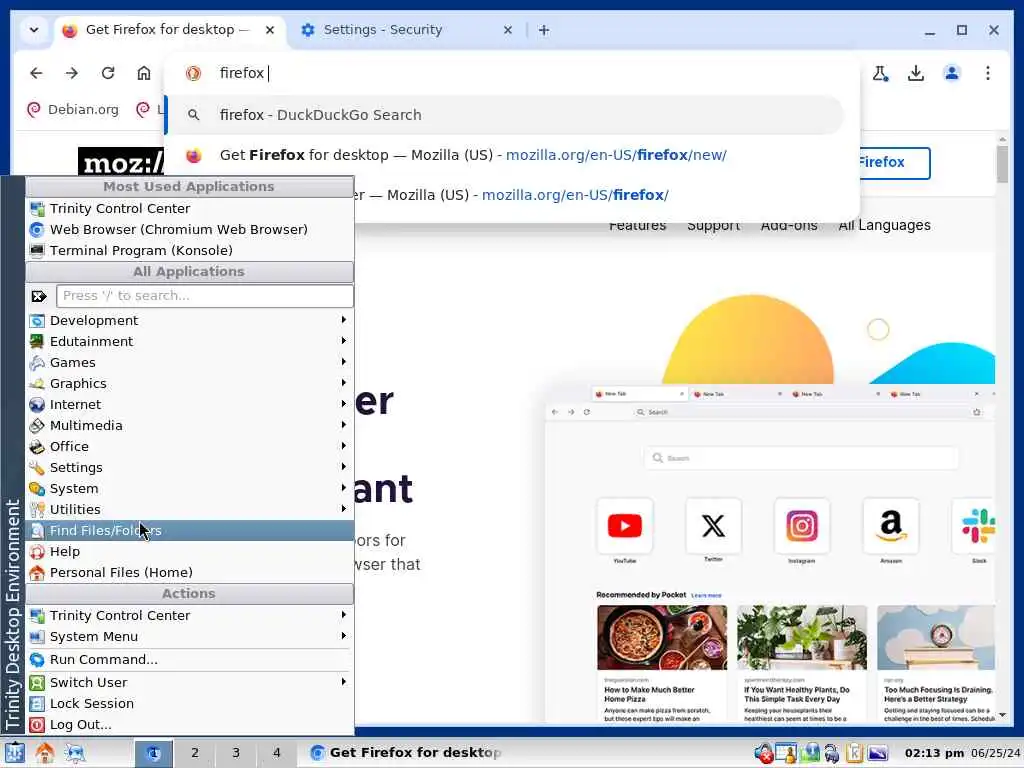Switch to the Settings - Security tab
Screen dimensions: 1024x768
click(405, 30)
